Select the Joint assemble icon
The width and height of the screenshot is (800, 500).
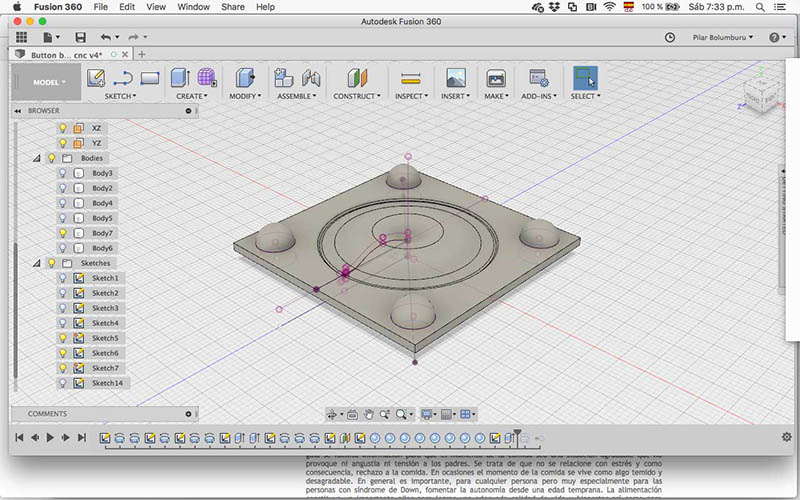[x=311, y=78]
